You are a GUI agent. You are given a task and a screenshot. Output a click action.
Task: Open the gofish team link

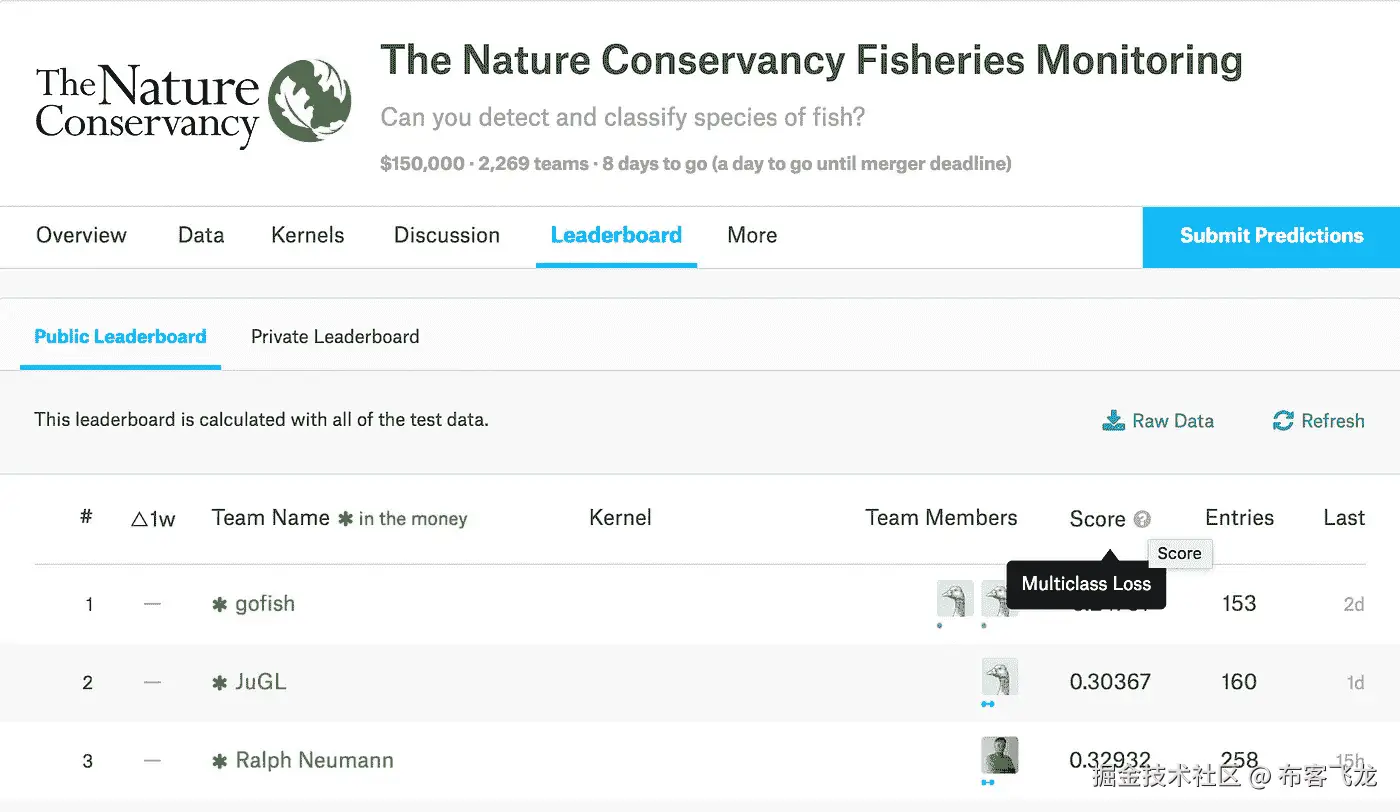pyautogui.click(x=265, y=604)
